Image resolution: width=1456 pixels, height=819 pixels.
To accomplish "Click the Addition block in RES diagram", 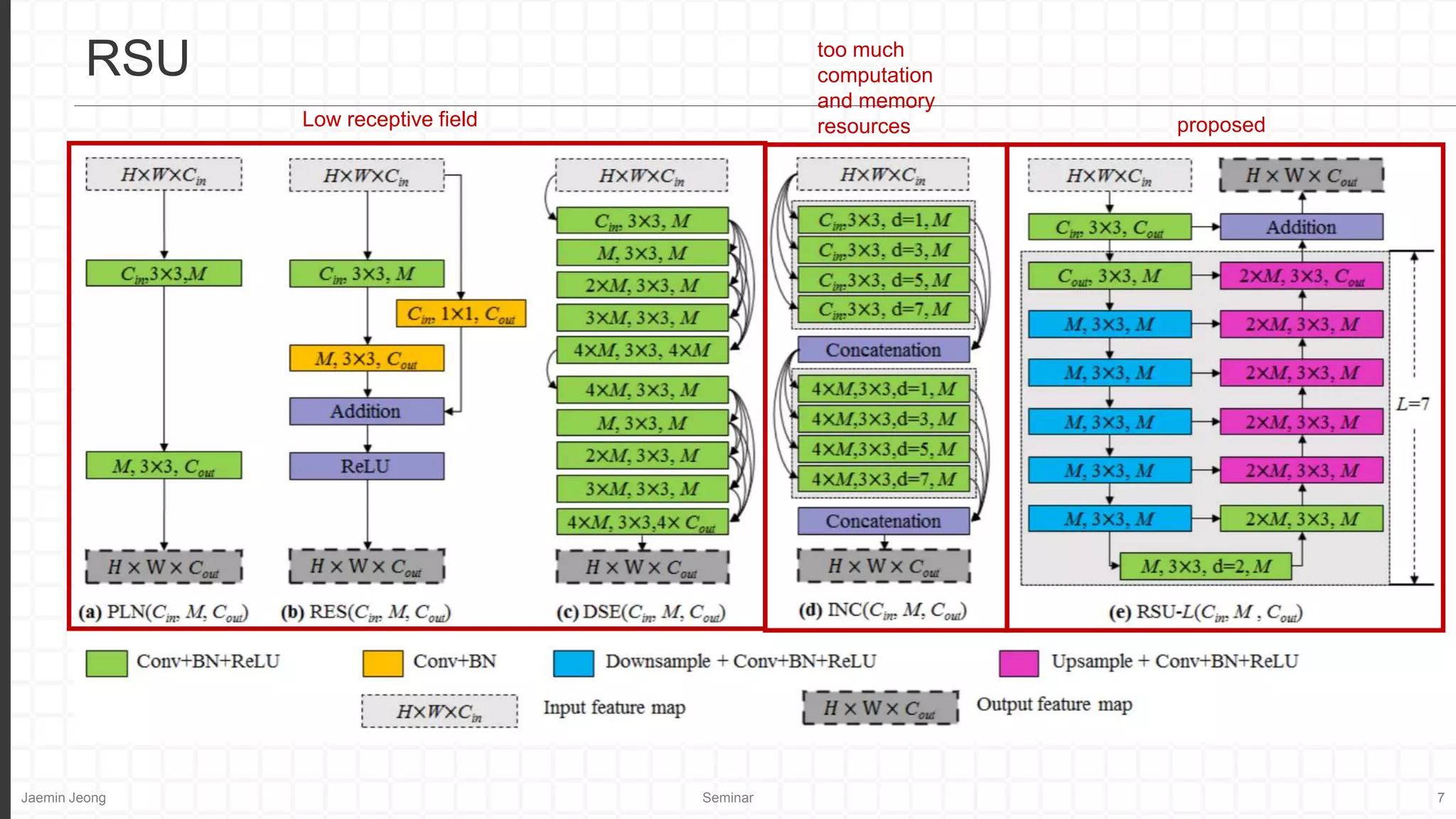I will 366,412.
